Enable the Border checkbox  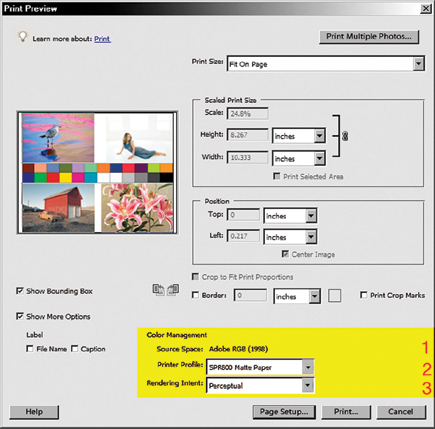pos(195,295)
